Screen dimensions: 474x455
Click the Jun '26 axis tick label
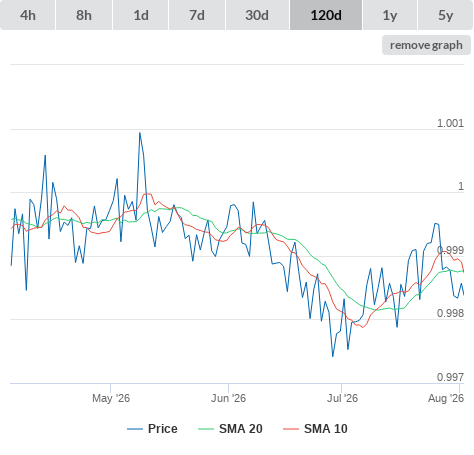(228, 398)
